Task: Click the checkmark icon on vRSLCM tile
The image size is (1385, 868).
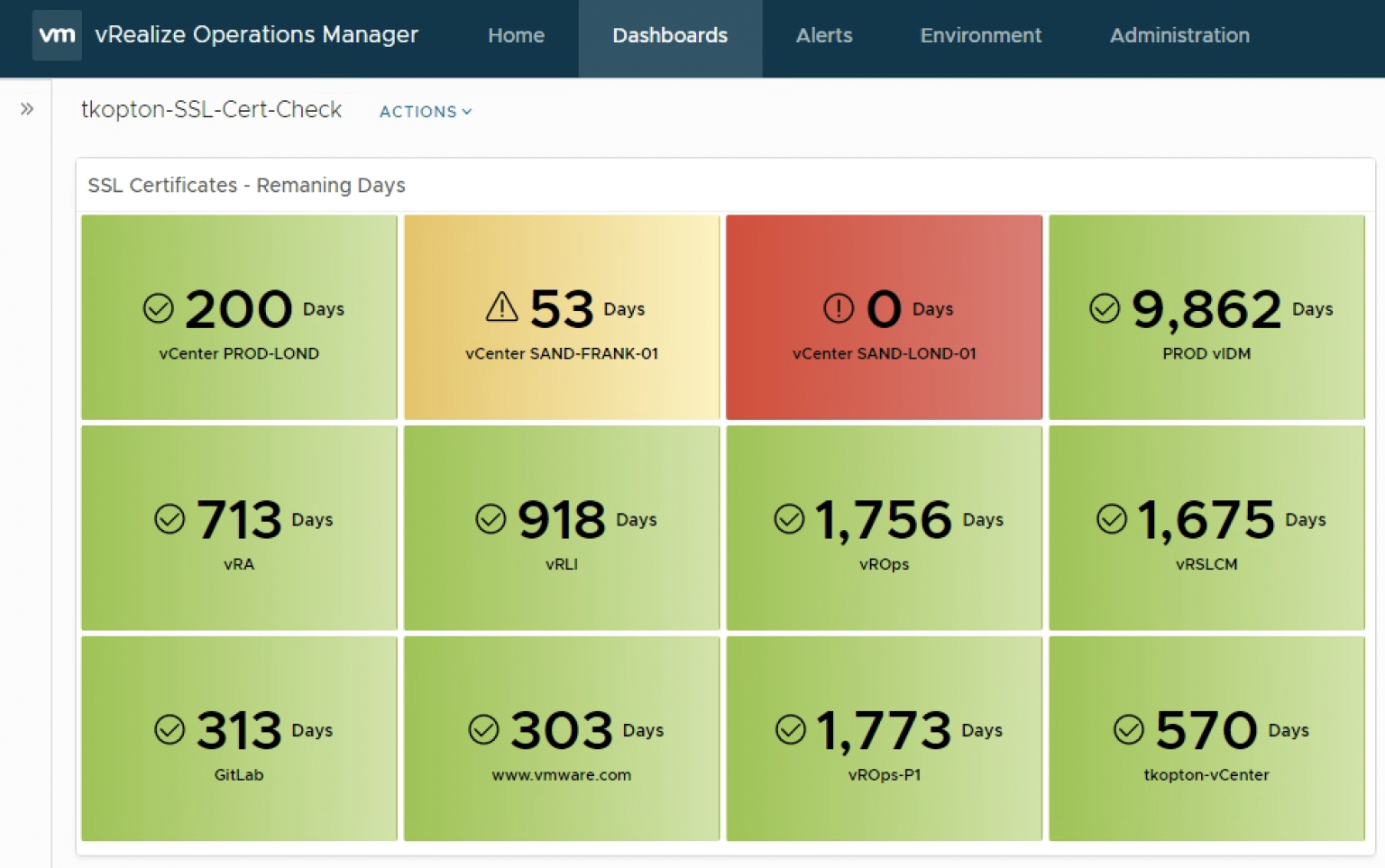Action: (x=1112, y=519)
